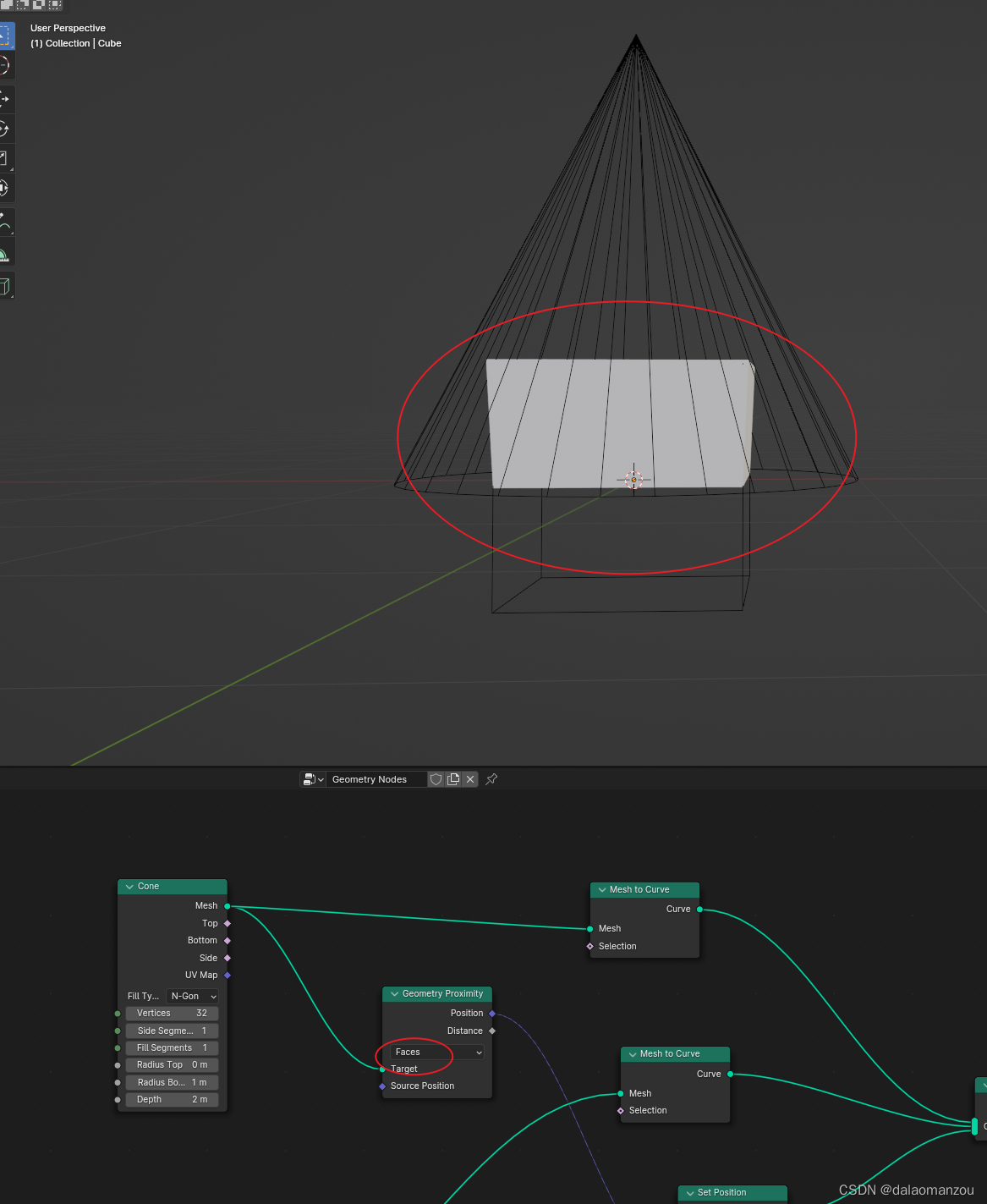Screen dimensions: 987x1204
Task: Click upper Mesh to Curve Curve output
Action: [x=699, y=910]
